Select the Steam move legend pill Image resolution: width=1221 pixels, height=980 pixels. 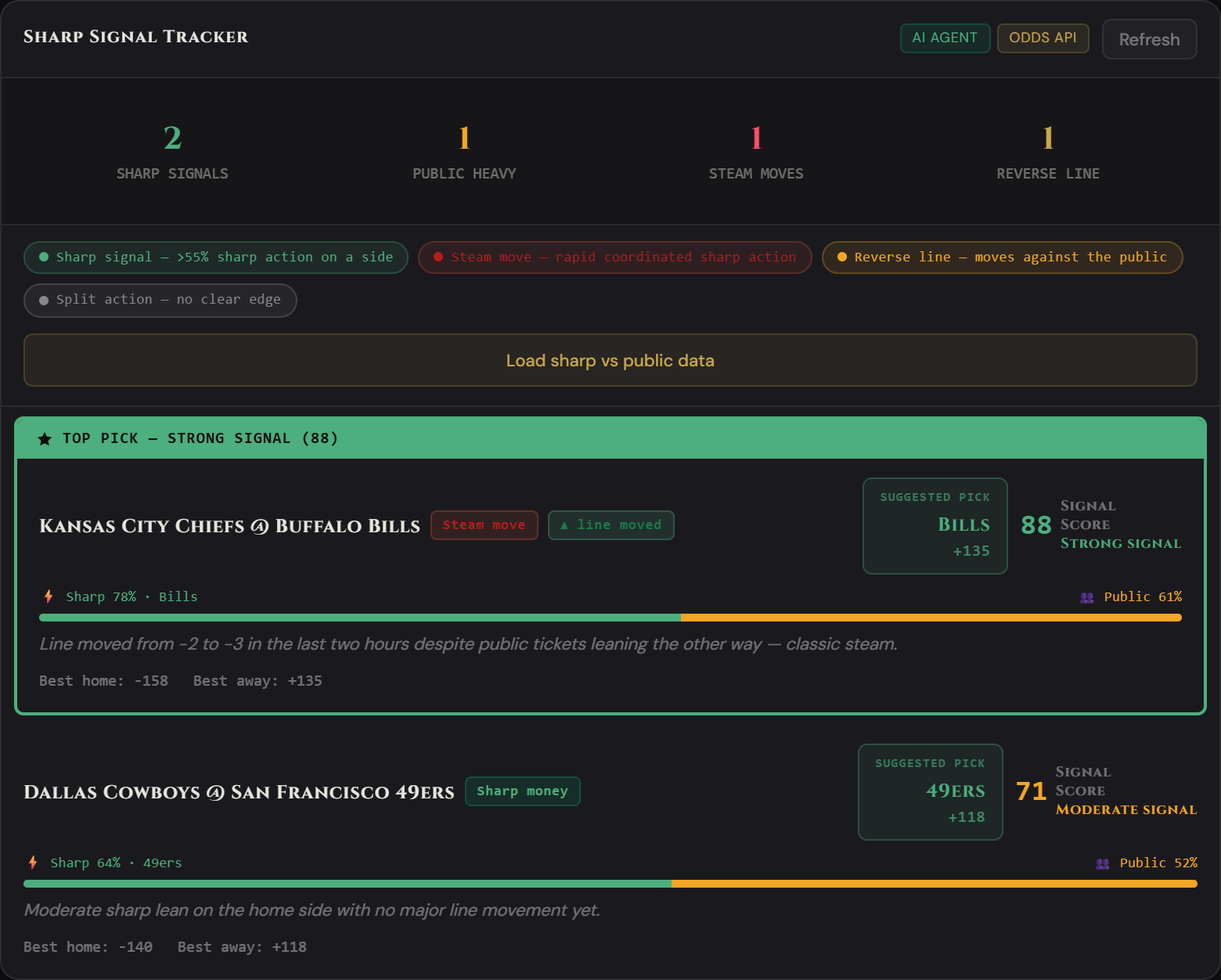click(615, 258)
